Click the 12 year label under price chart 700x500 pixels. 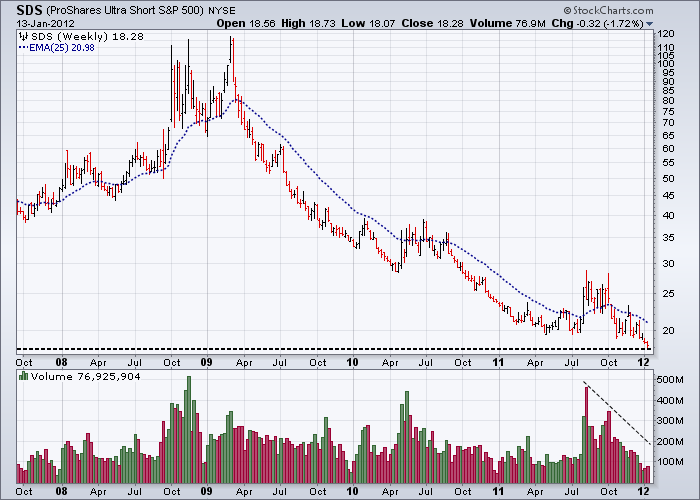click(x=643, y=362)
